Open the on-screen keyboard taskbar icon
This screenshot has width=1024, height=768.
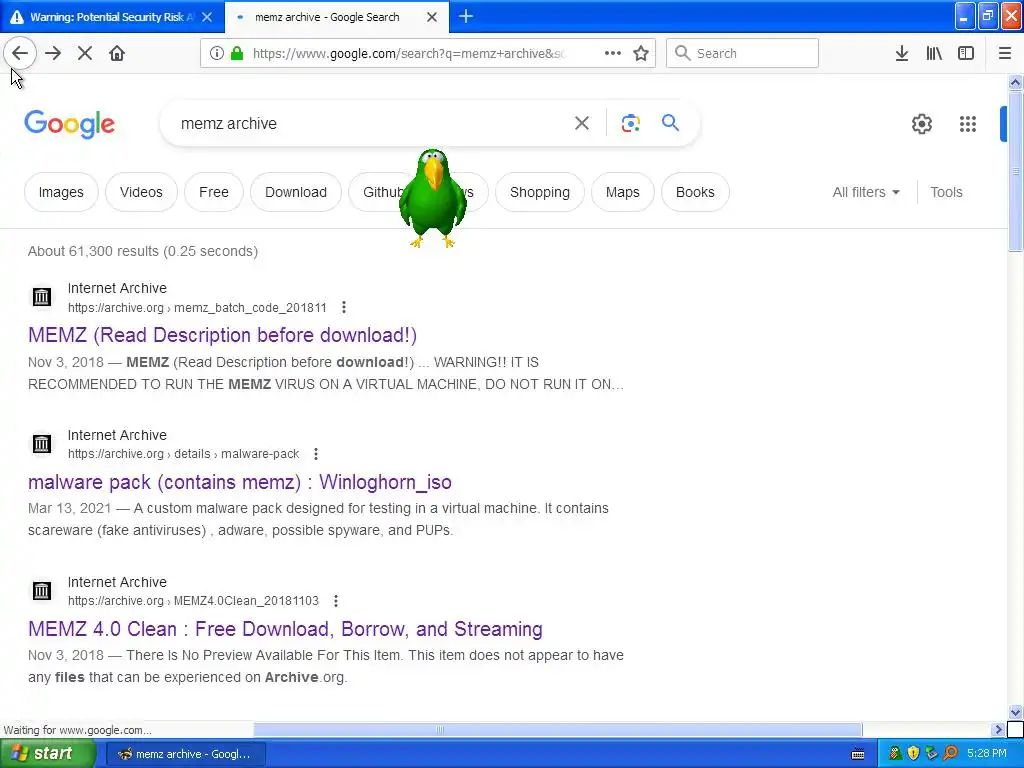(x=858, y=754)
